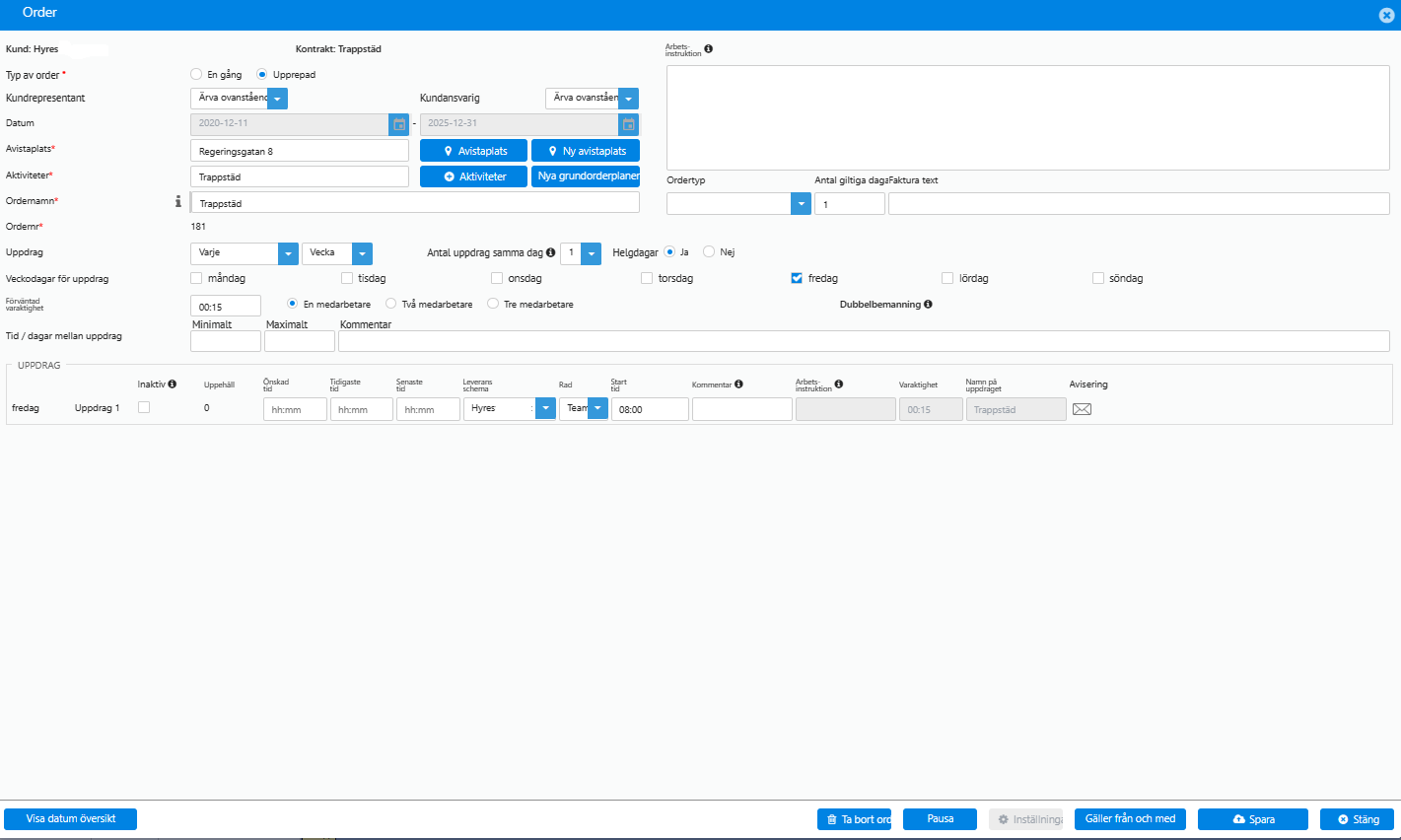Click Arbetsinstruktion column info icon in Uppdrag

839,385
